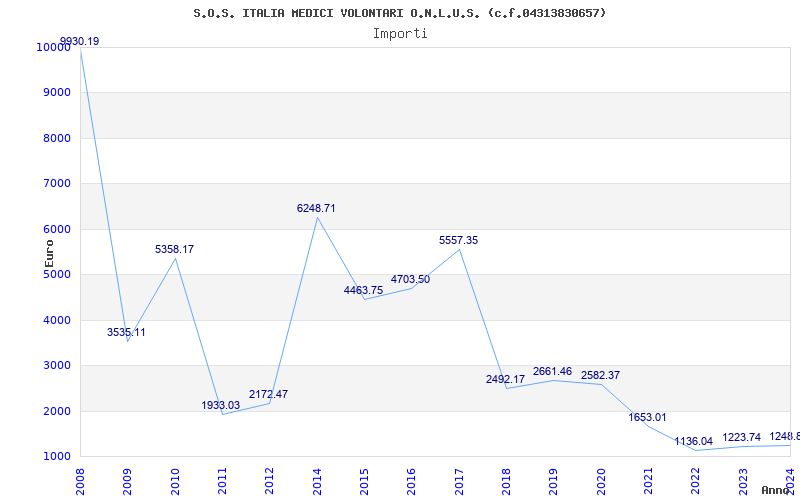This screenshot has width=800, height=500.
Task: Click the 3535.11 data label
Action: tap(126, 332)
